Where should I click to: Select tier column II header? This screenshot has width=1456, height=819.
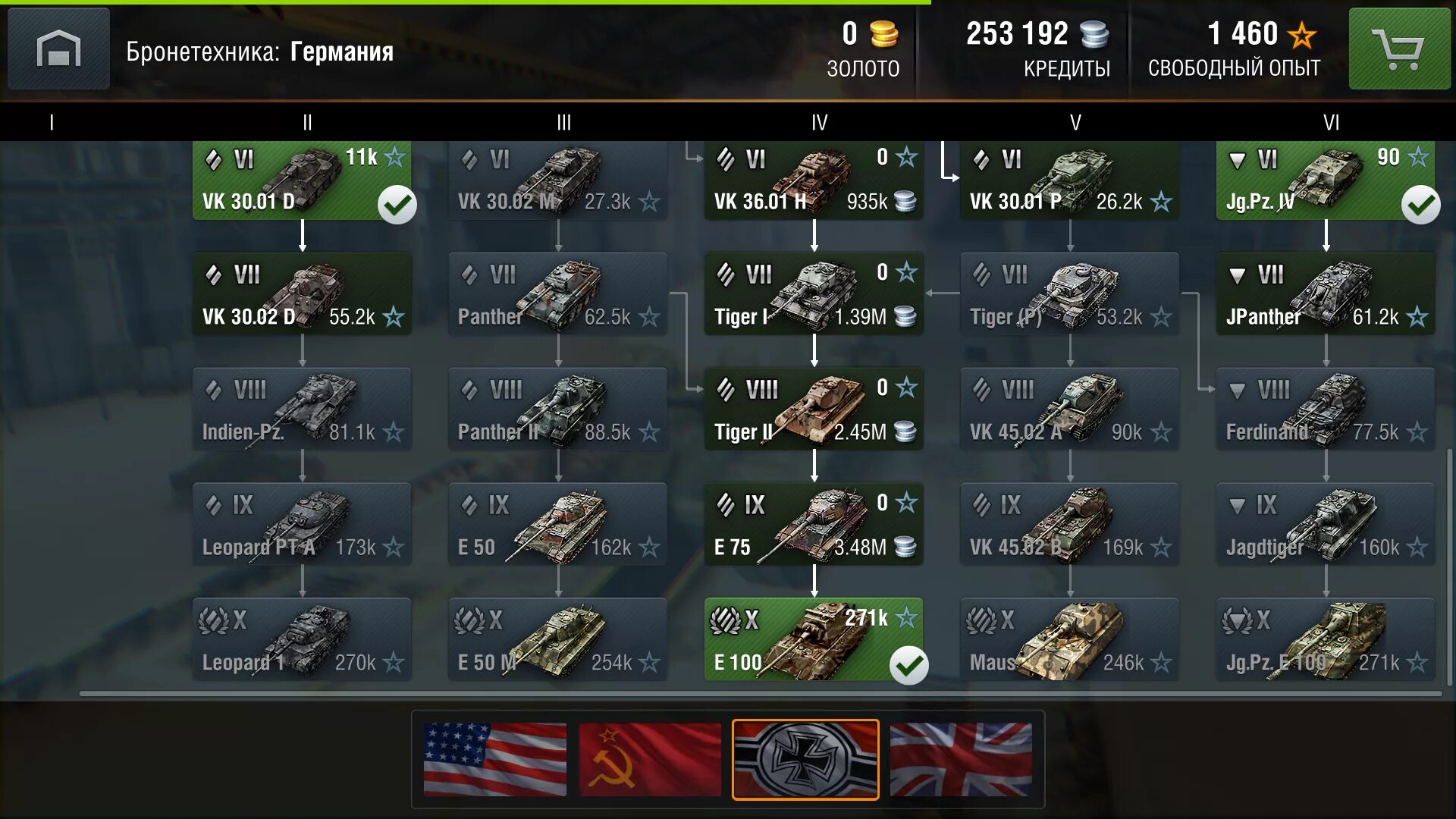tap(307, 122)
